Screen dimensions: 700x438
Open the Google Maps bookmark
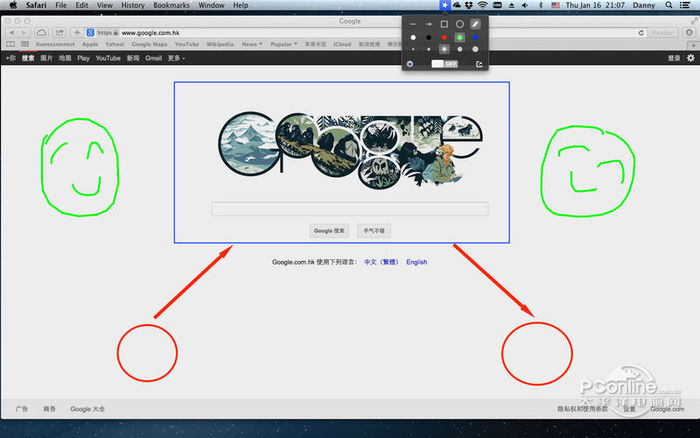pyautogui.click(x=149, y=44)
